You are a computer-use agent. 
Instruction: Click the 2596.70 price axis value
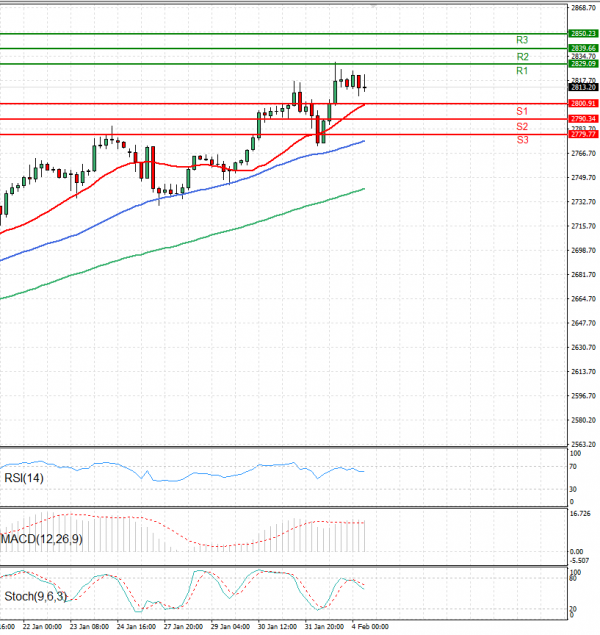click(583, 396)
